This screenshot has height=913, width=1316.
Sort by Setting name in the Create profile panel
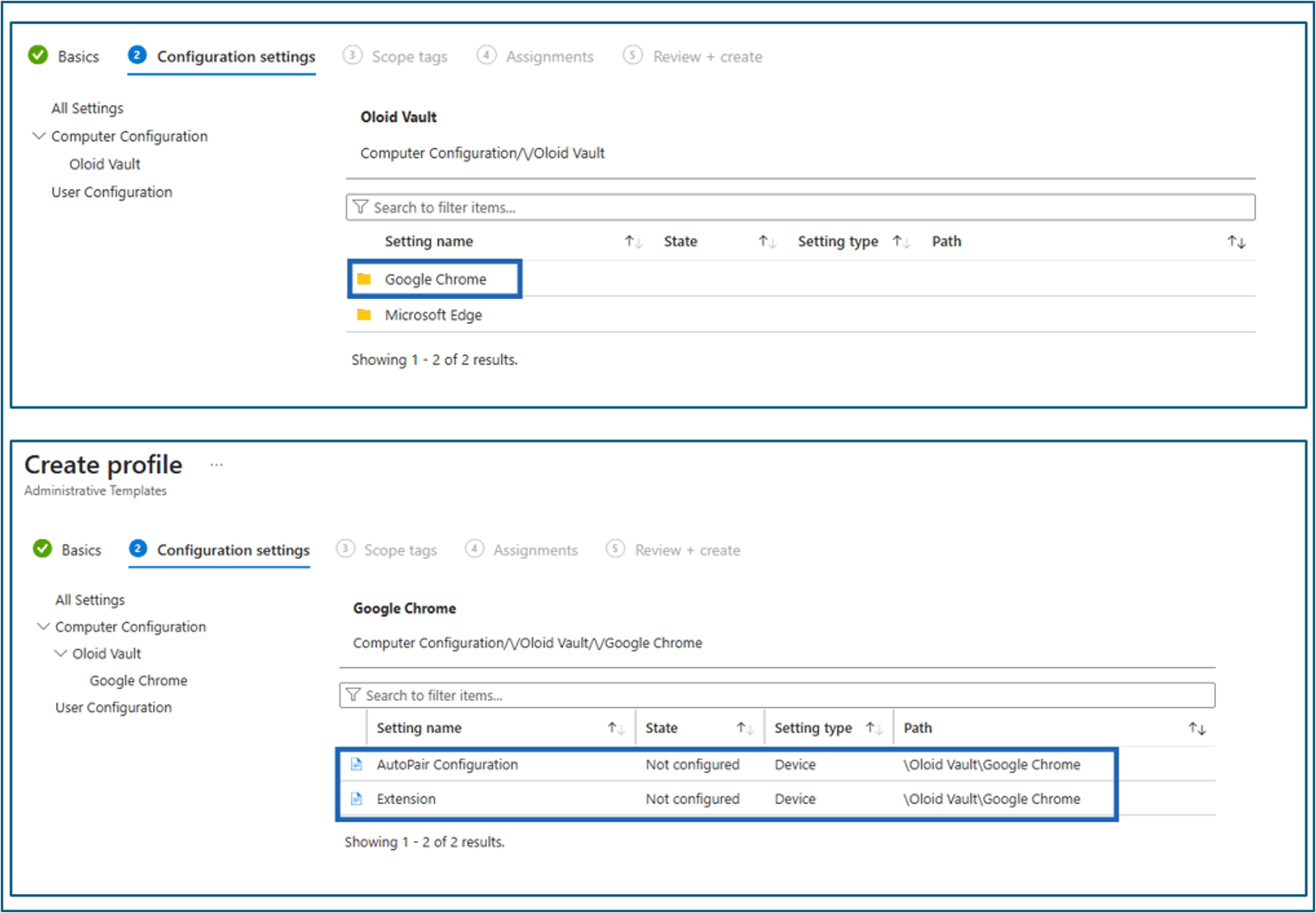point(616,728)
